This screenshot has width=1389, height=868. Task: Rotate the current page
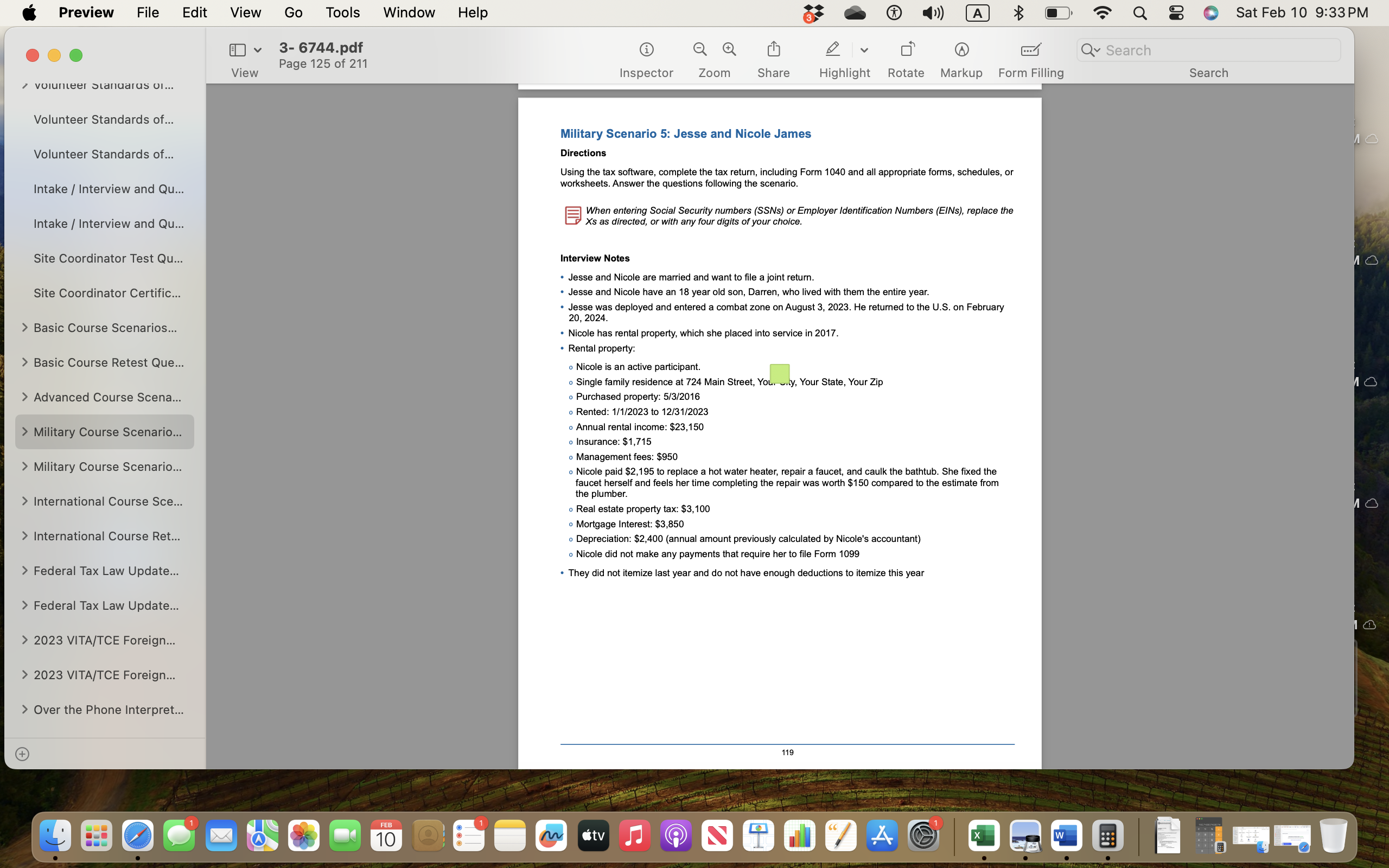pos(906,49)
